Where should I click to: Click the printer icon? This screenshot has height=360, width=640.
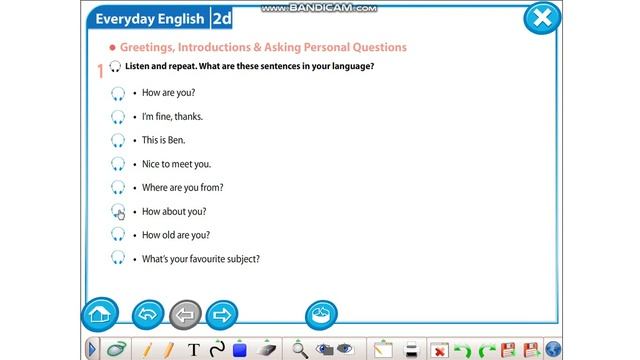pyautogui.click(x=412, y=350)
